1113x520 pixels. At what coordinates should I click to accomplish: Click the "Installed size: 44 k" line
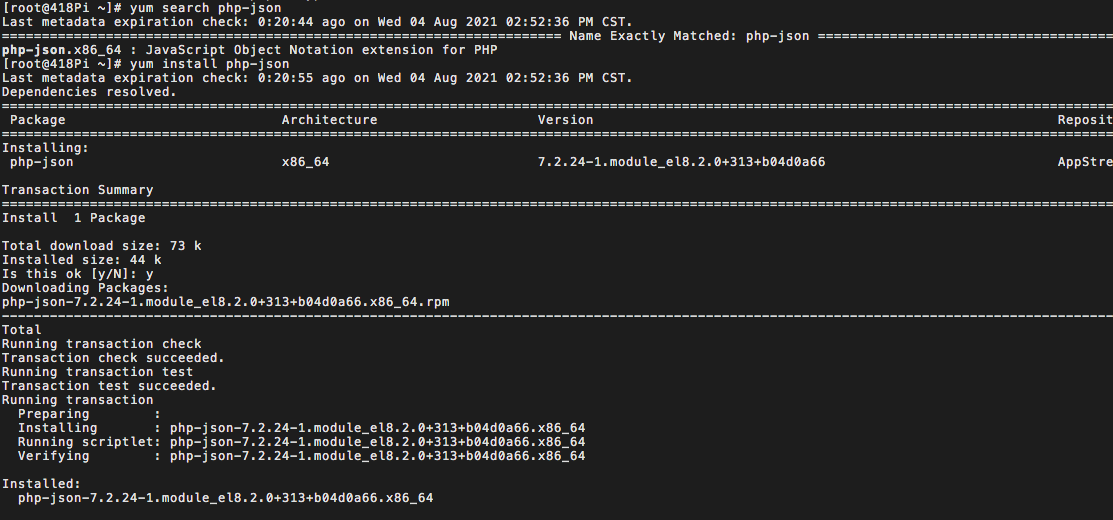[82, 260]
